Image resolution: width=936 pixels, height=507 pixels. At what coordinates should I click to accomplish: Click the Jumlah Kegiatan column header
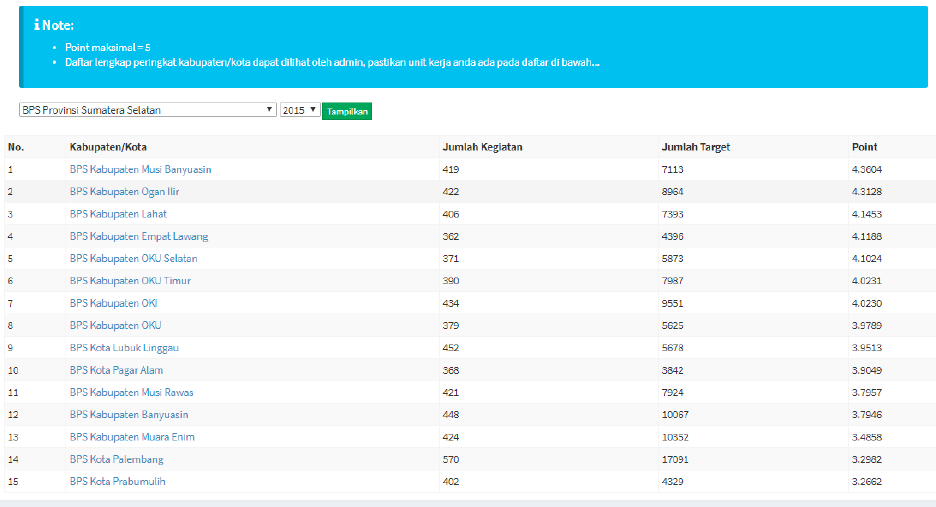tap(482, 147)
